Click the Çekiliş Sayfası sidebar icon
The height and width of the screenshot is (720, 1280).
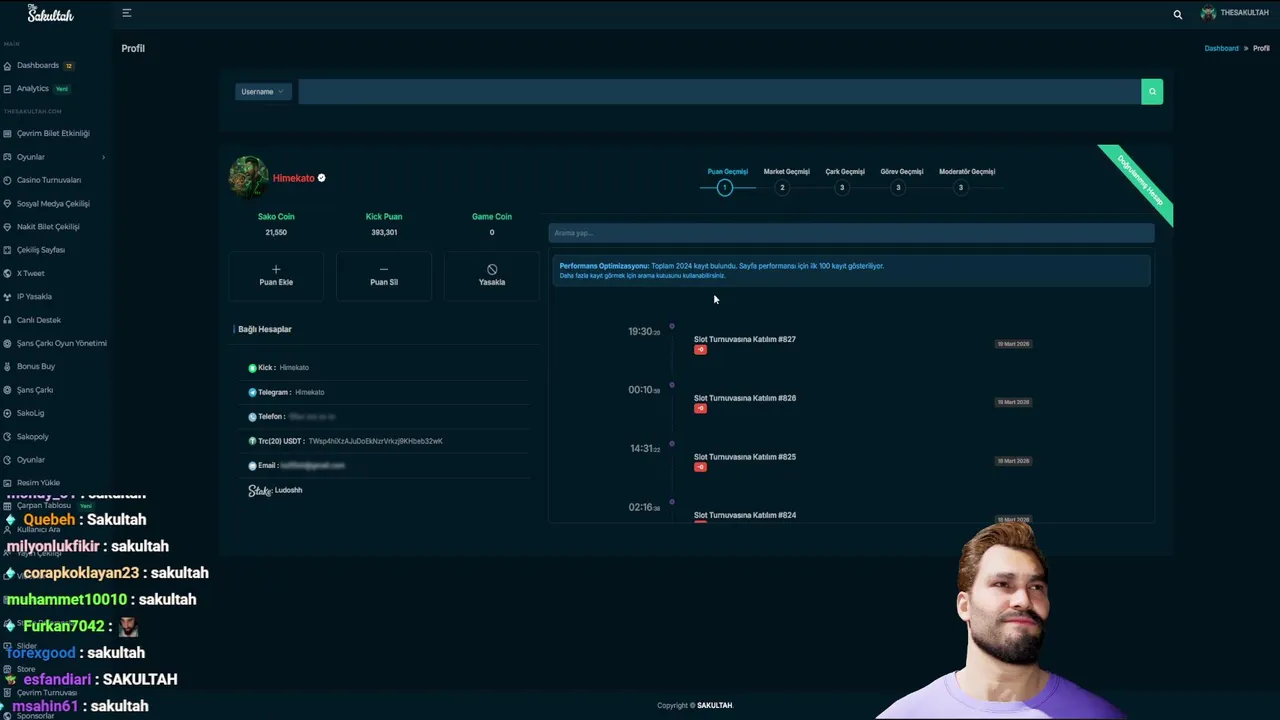click(x=8, y=250)
